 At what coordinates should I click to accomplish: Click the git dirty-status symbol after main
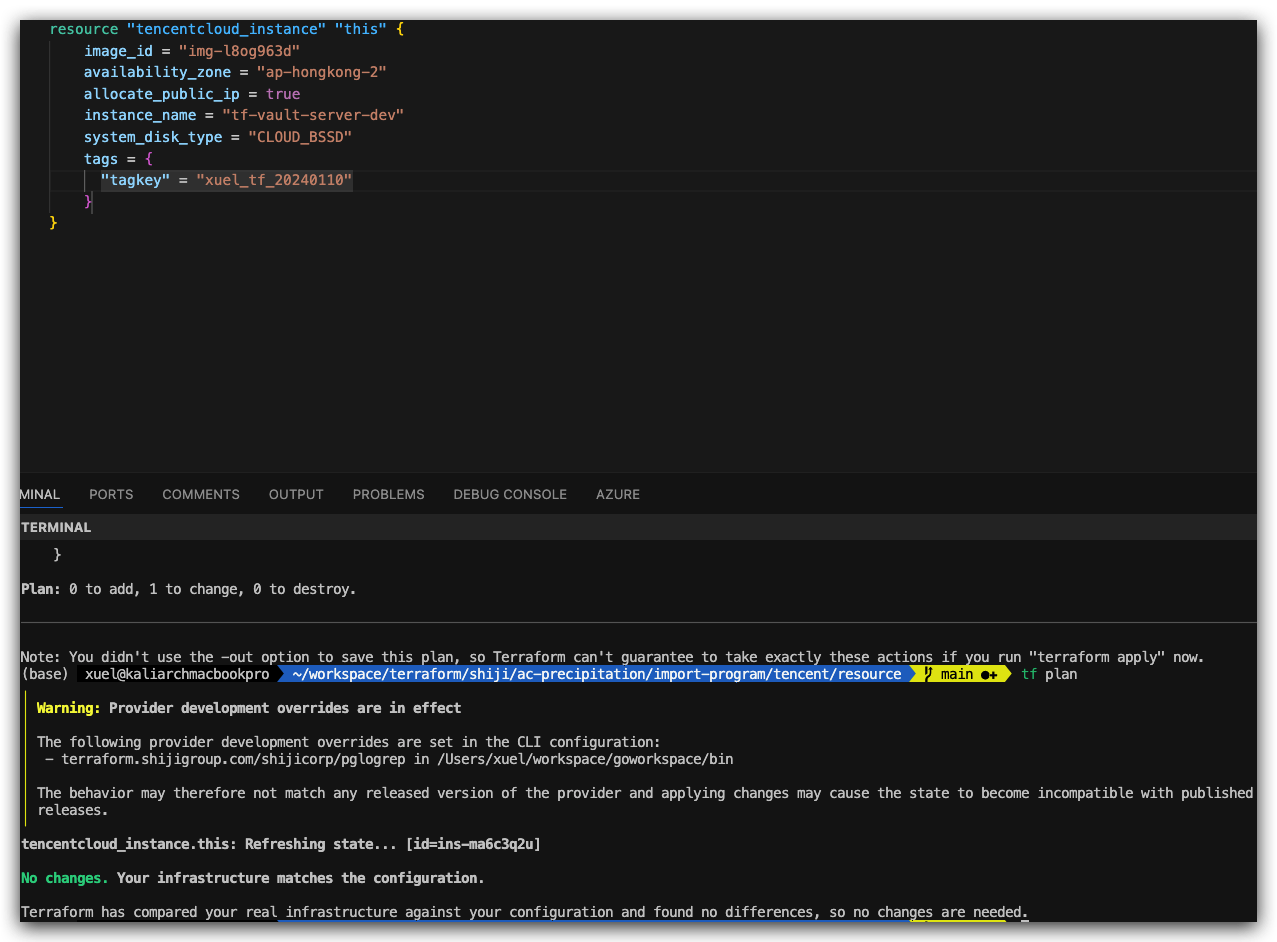coord(989,675)
